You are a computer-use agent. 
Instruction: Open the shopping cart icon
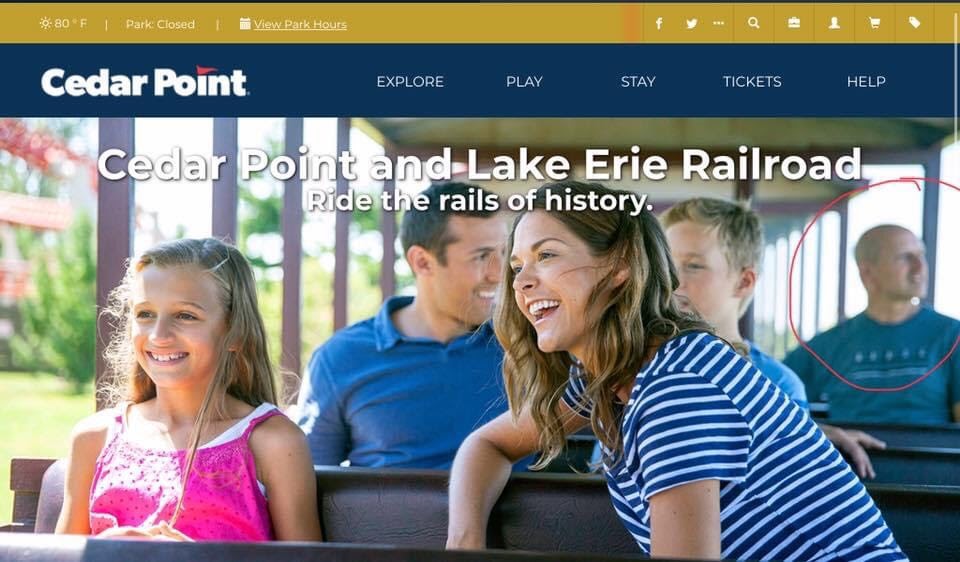(874, 23)
